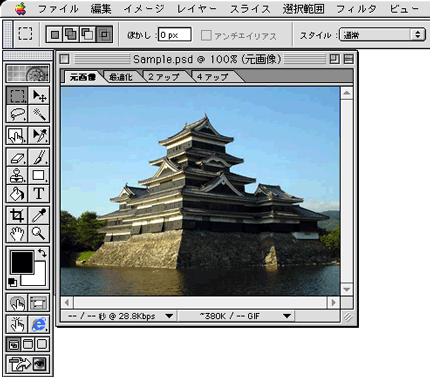Open the 選択範囲 menu
This screenshot has height=377, width=430.
click(x=303, y=9)
